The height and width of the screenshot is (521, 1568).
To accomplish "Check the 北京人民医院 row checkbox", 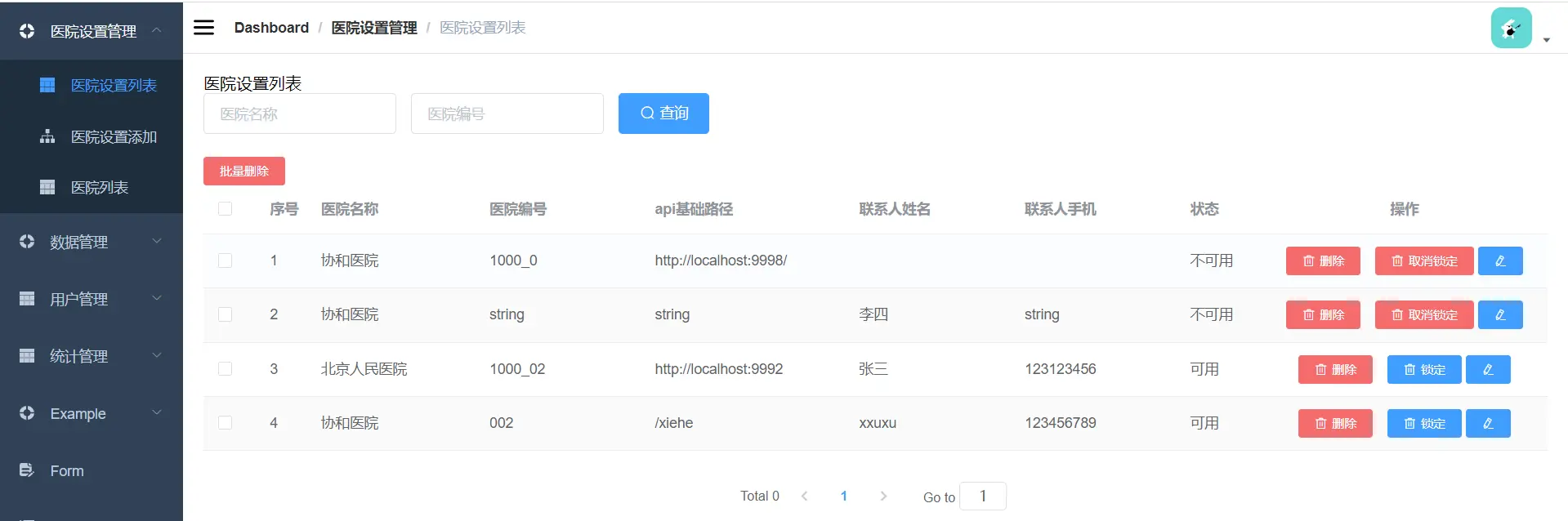I will point(226,369).
